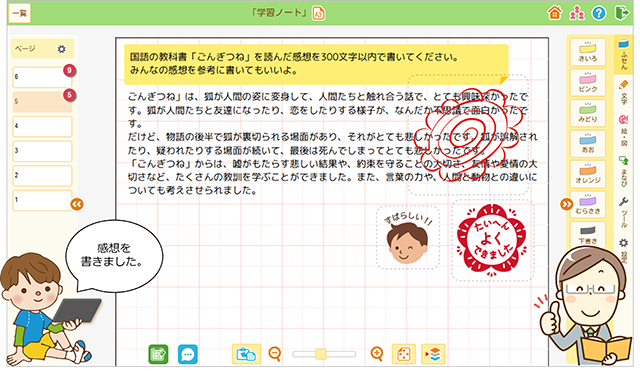
Task: Switch to the 文字 tab
Action: [623, 93]
